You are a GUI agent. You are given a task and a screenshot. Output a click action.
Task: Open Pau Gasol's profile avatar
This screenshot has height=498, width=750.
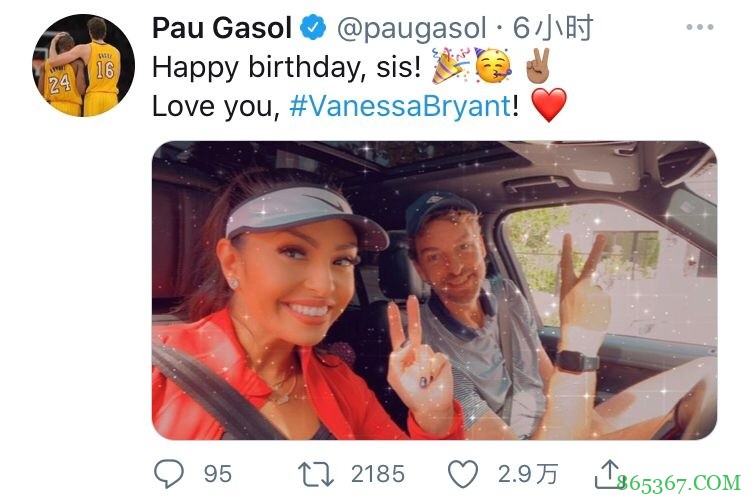(x=83, y=66)
